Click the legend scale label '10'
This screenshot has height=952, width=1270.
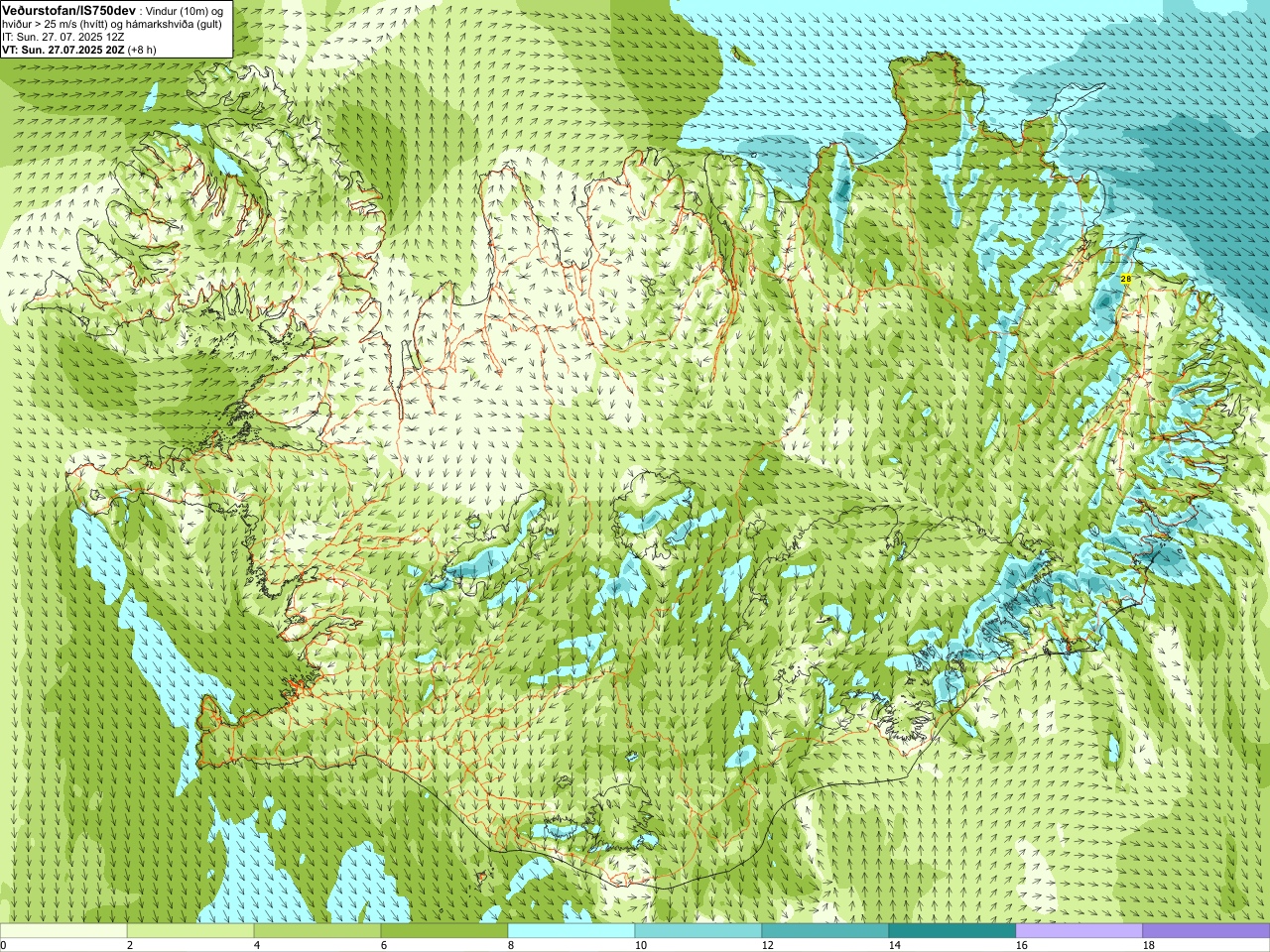click(x=640, y=945)
